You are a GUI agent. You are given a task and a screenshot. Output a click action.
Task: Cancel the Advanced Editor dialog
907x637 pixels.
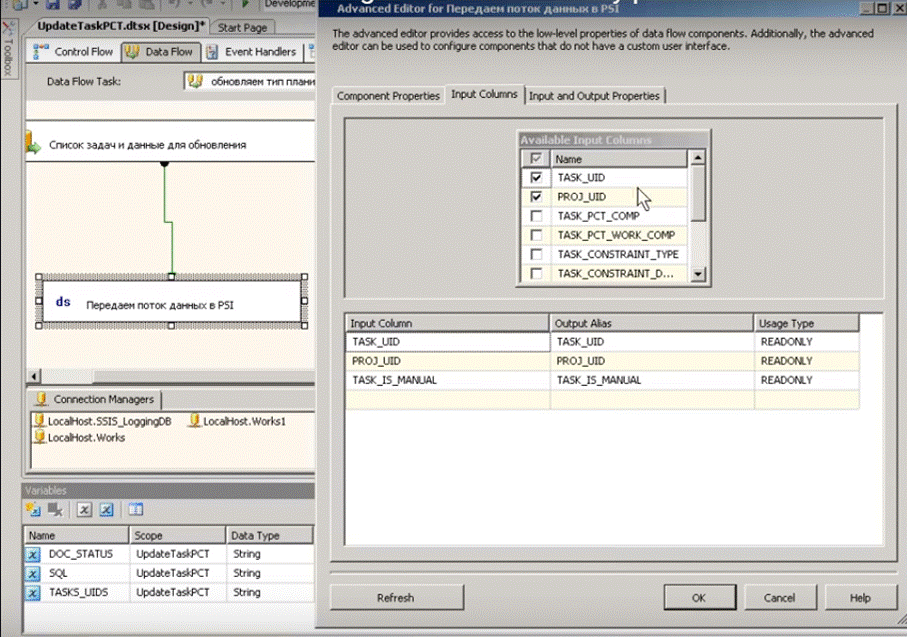[779, 598]
